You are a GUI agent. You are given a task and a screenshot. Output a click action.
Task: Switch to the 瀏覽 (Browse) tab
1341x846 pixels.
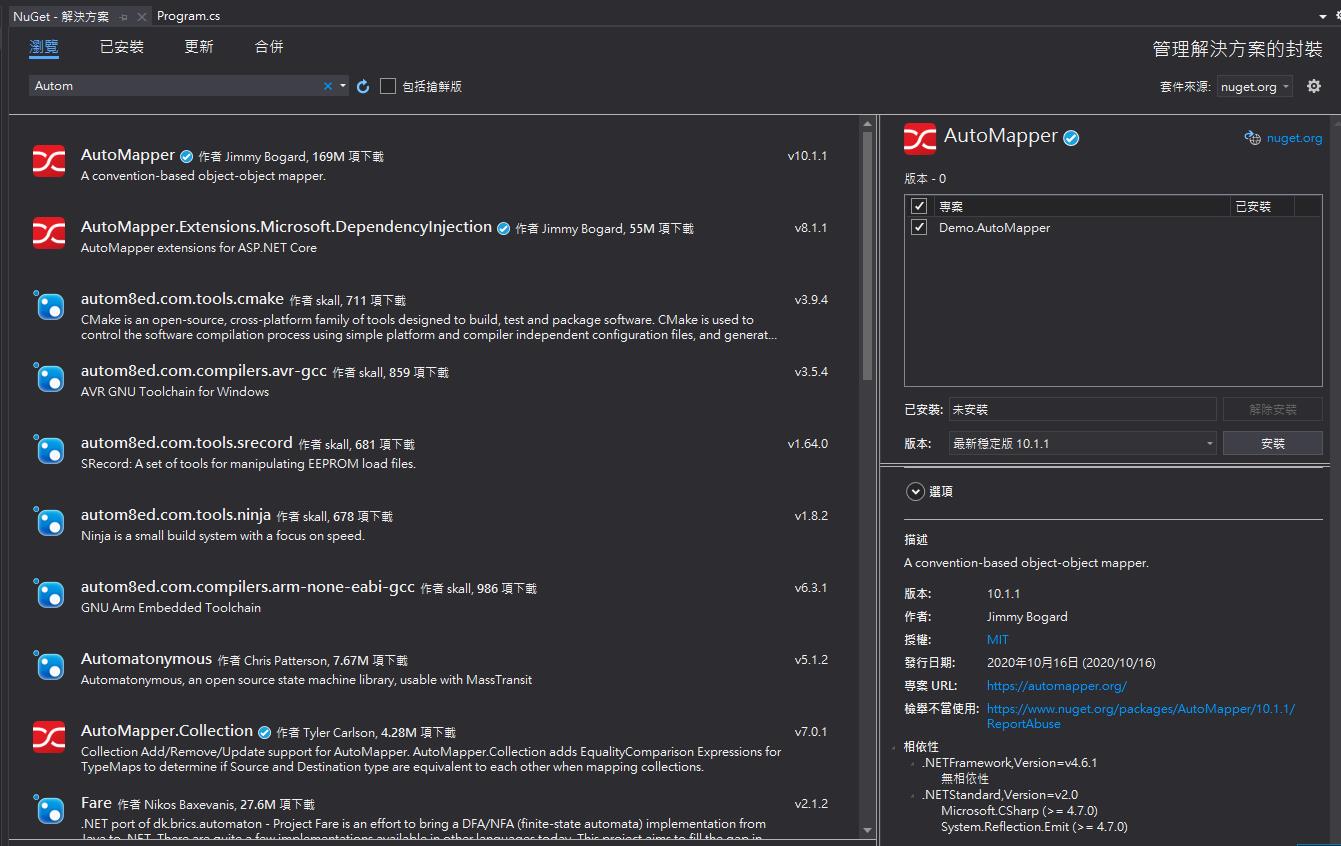[x=44, y=47]
